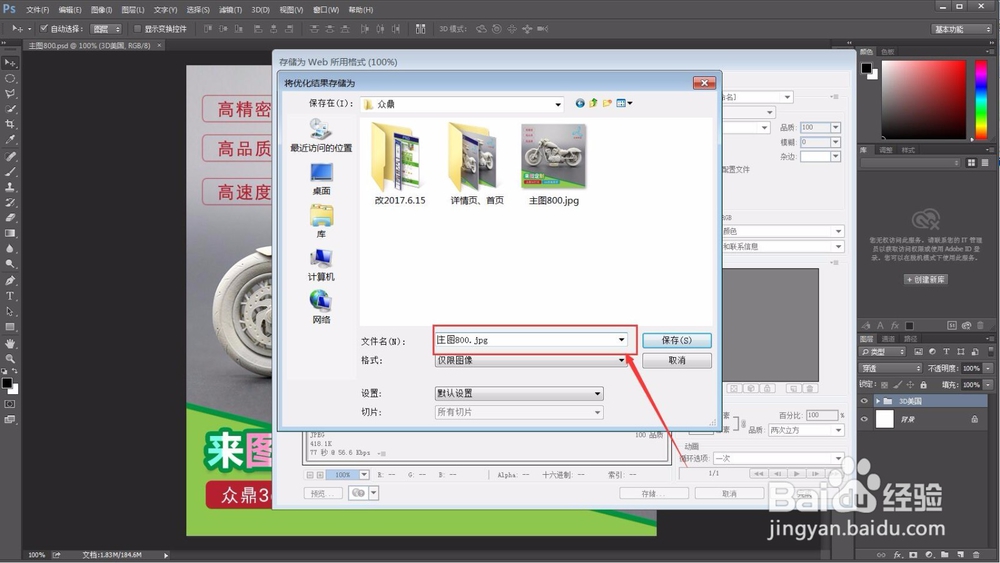The image size is (1000, 563).
Task: Switch to the 通道 tab
Action: click(x=888, y=339)
